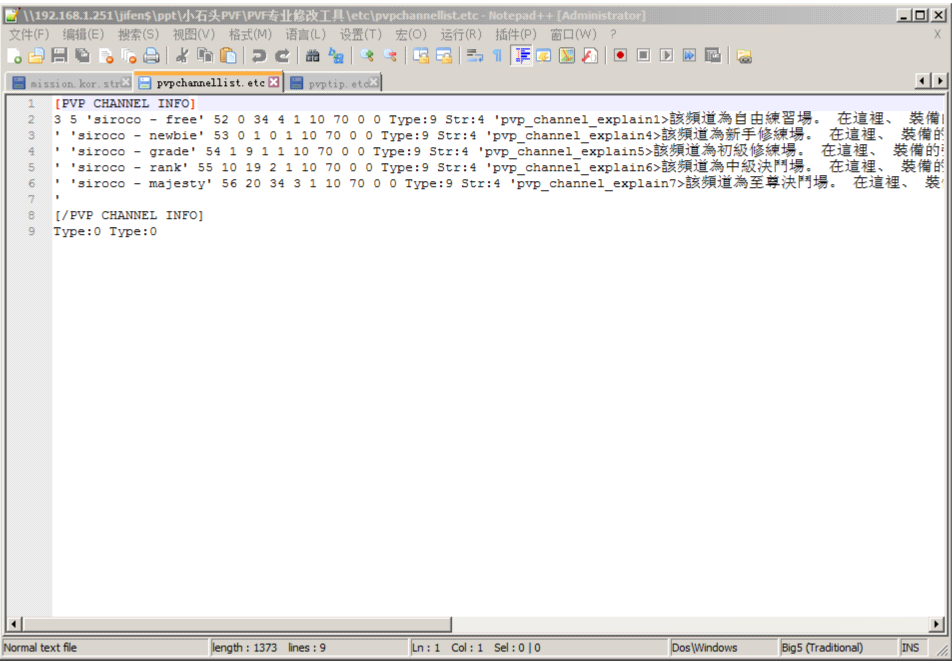Click the Save All icon
This screenshot has width=952, height=663.
(x=83, y=56)
